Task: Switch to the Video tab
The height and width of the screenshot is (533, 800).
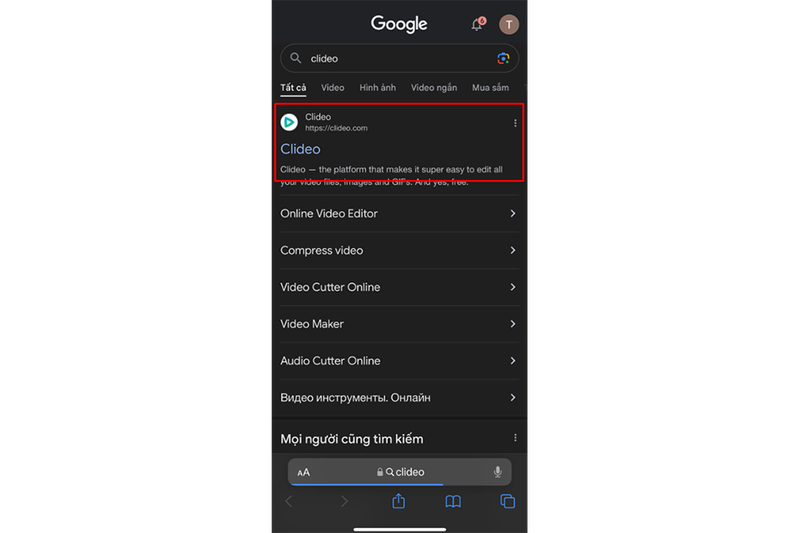Action: [333, 88]
